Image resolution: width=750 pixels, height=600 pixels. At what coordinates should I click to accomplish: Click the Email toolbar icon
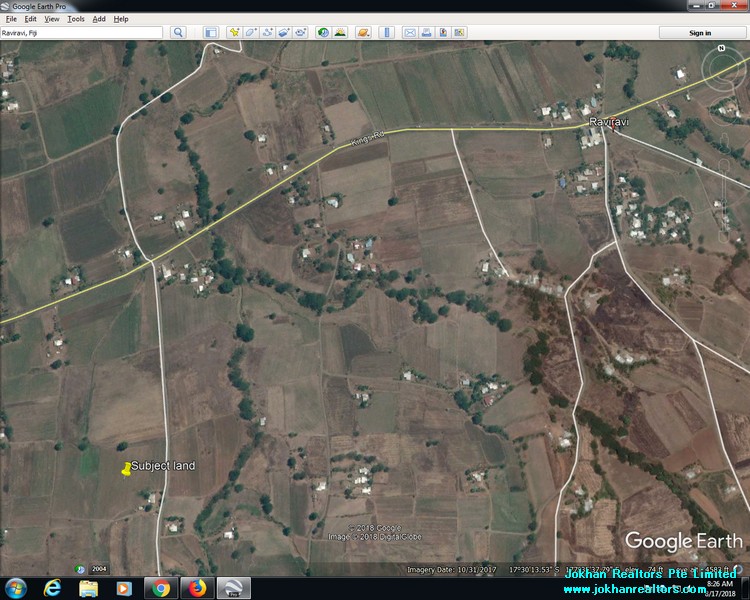[410, 33]
